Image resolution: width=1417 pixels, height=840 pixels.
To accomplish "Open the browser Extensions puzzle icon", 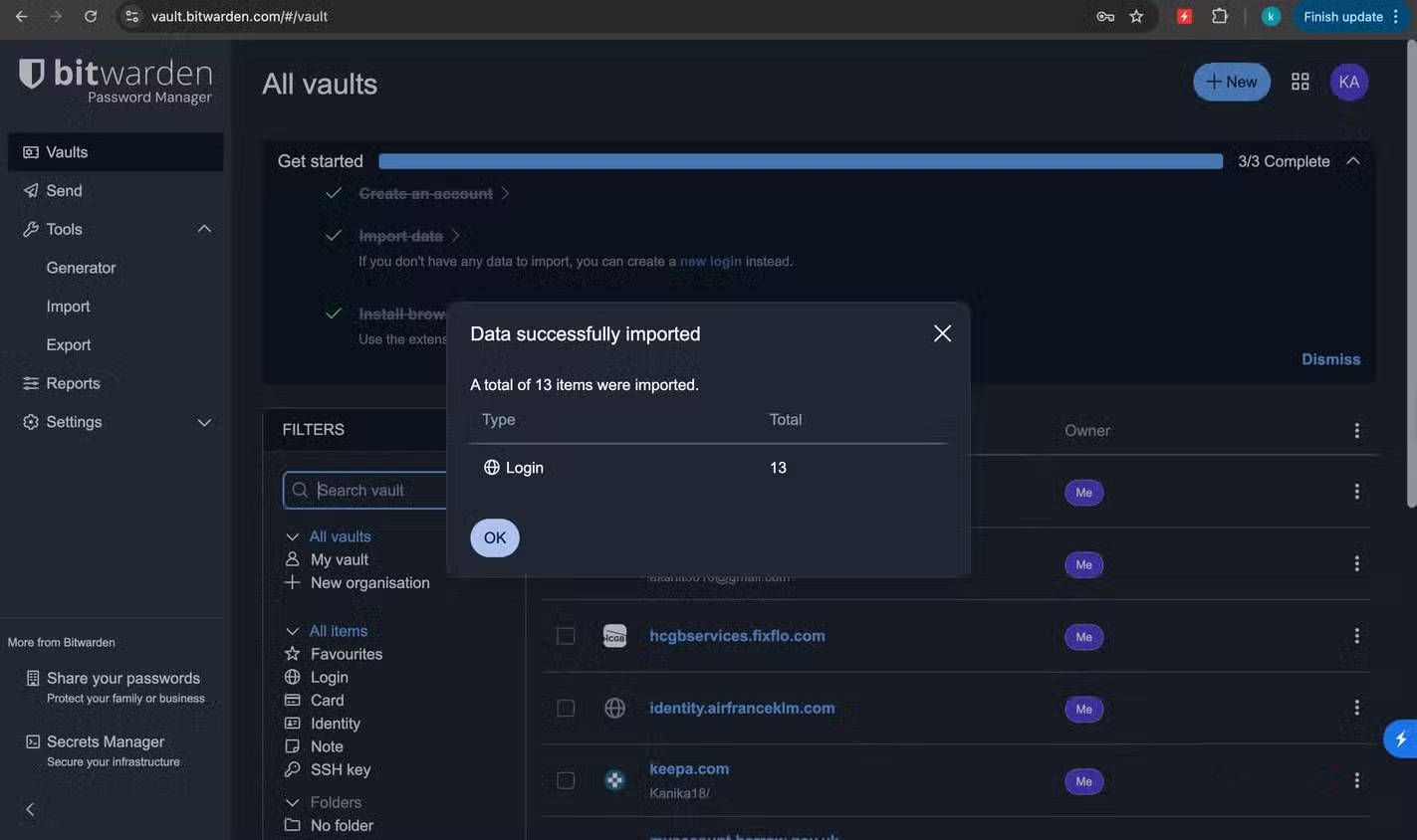I will point(1219,16).
